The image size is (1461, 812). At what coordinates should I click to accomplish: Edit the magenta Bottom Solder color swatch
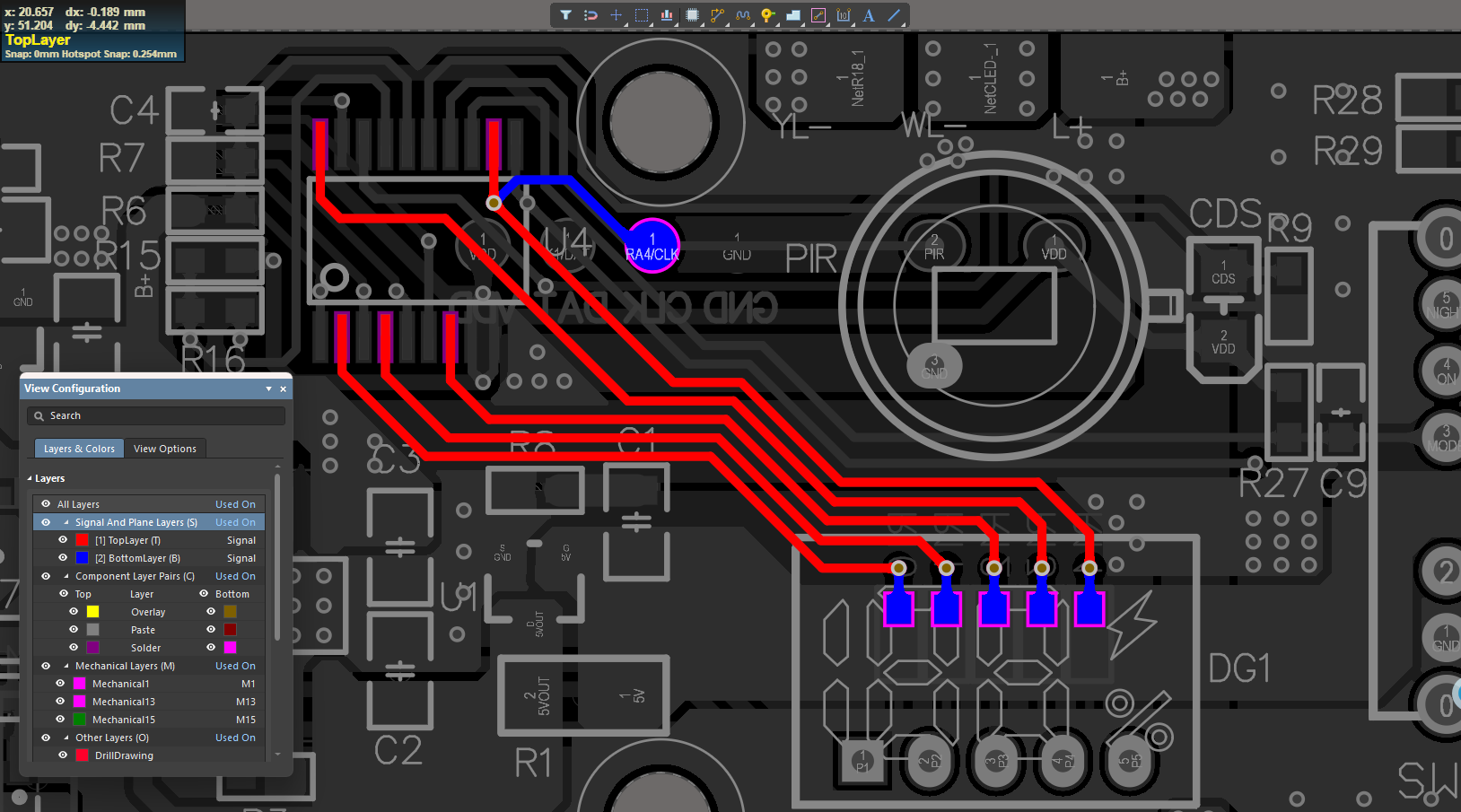(230, 648)
